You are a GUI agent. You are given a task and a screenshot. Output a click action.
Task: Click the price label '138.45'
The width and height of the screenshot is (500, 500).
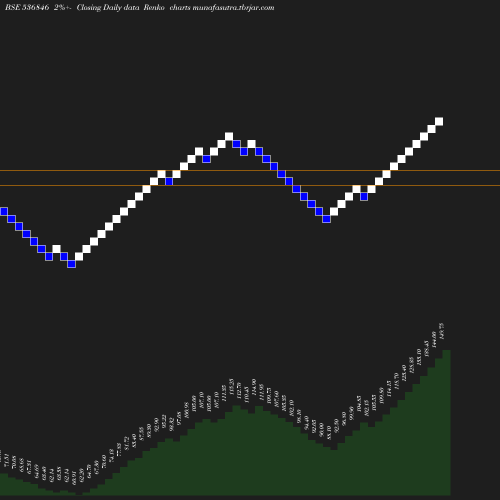coord(427,348)
